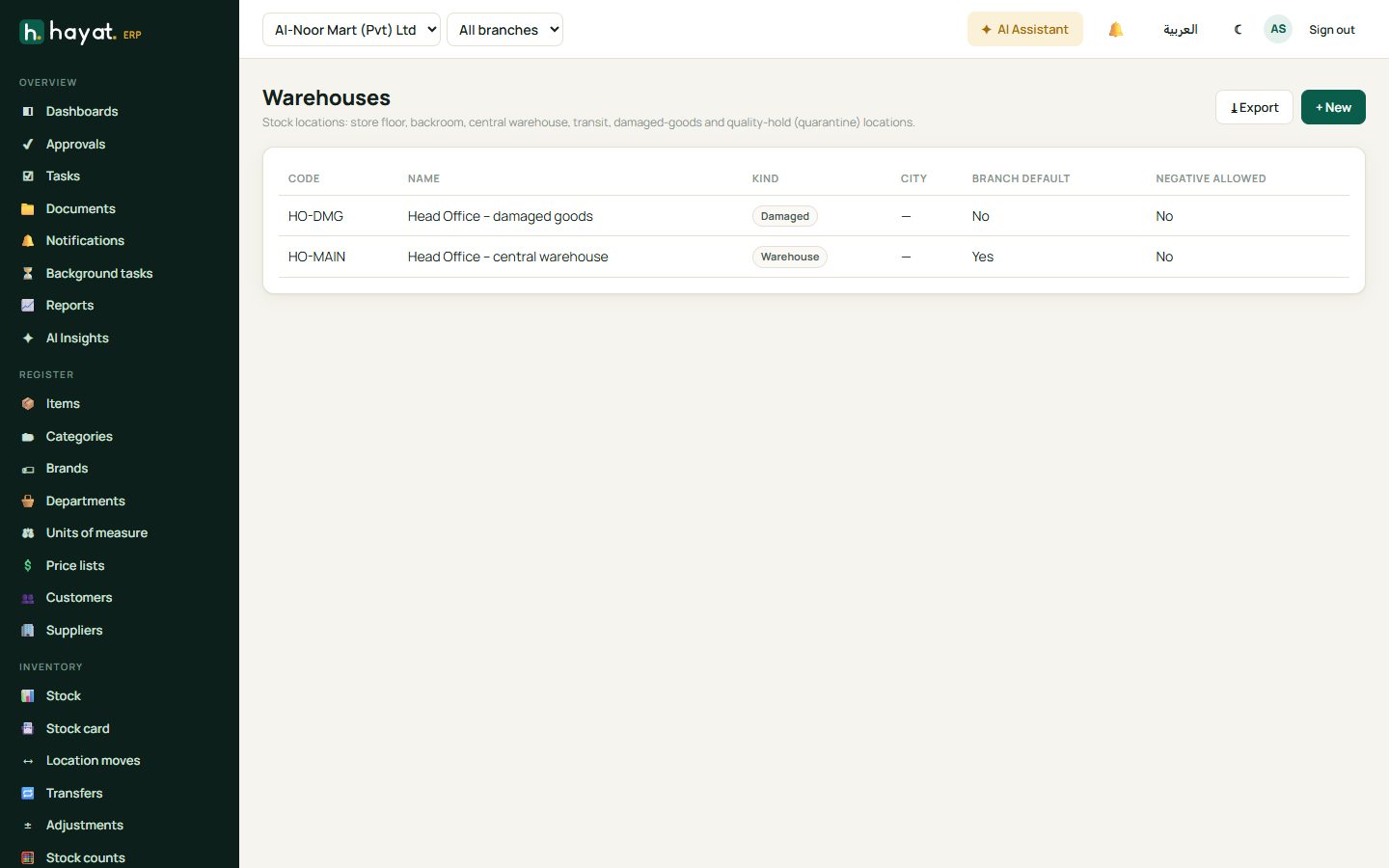This screenshot has height=868, width=1389.
Task: Open Notifications in the sidebar
Action: click(85, 241)
